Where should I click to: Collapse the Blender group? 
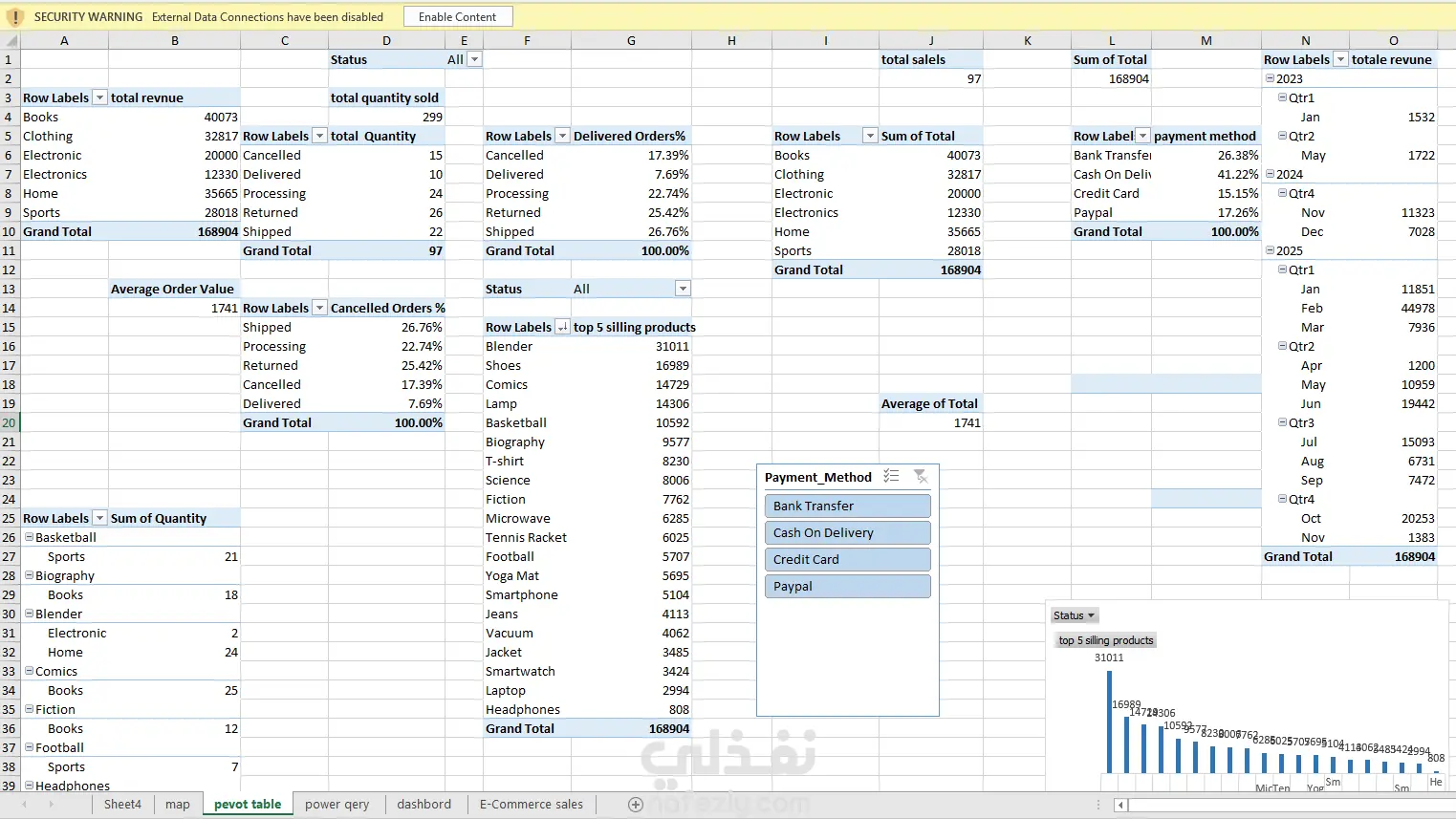(x=29, y=614)
